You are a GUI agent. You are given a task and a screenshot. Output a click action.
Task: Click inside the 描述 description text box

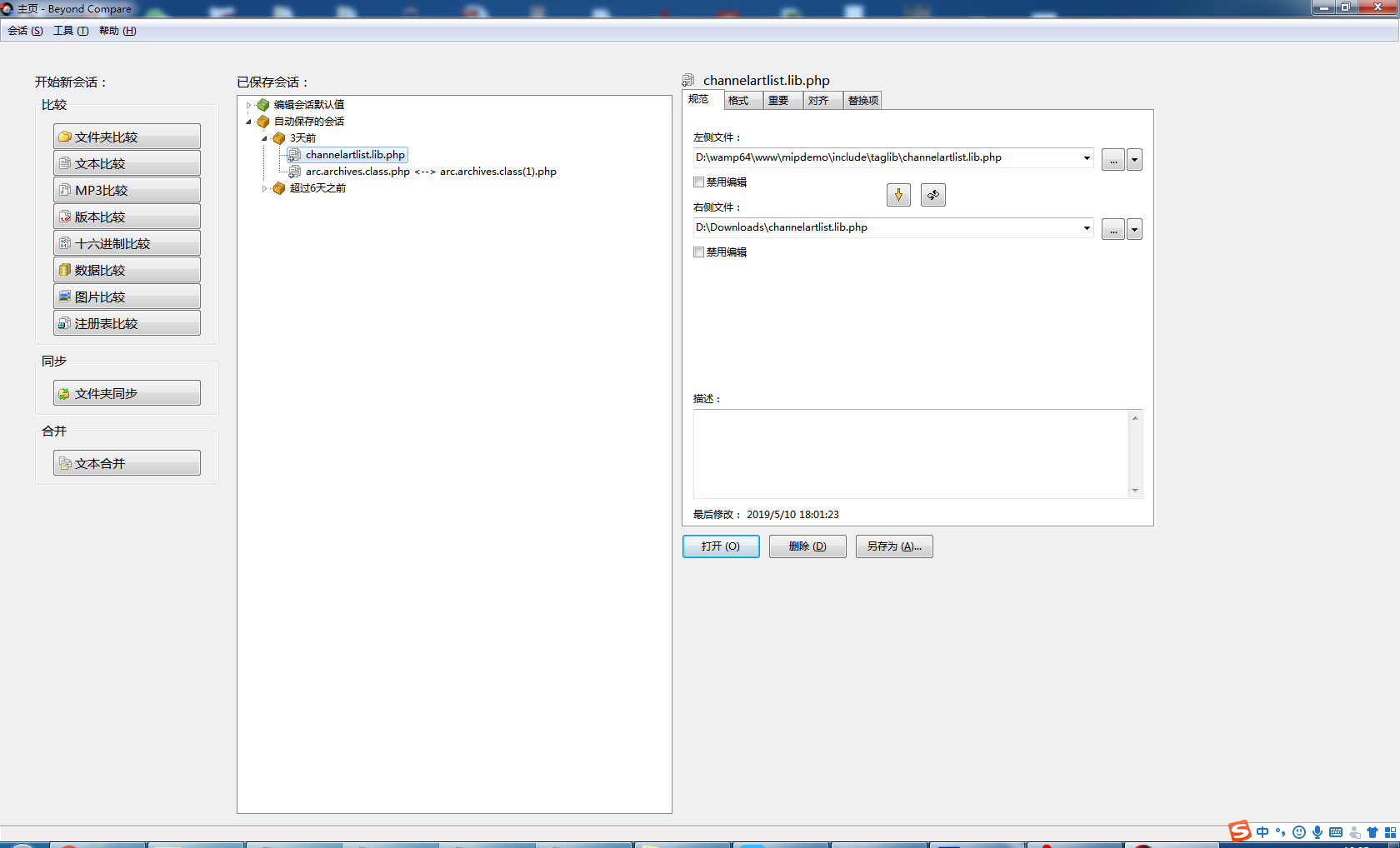[x=911, y=453]
